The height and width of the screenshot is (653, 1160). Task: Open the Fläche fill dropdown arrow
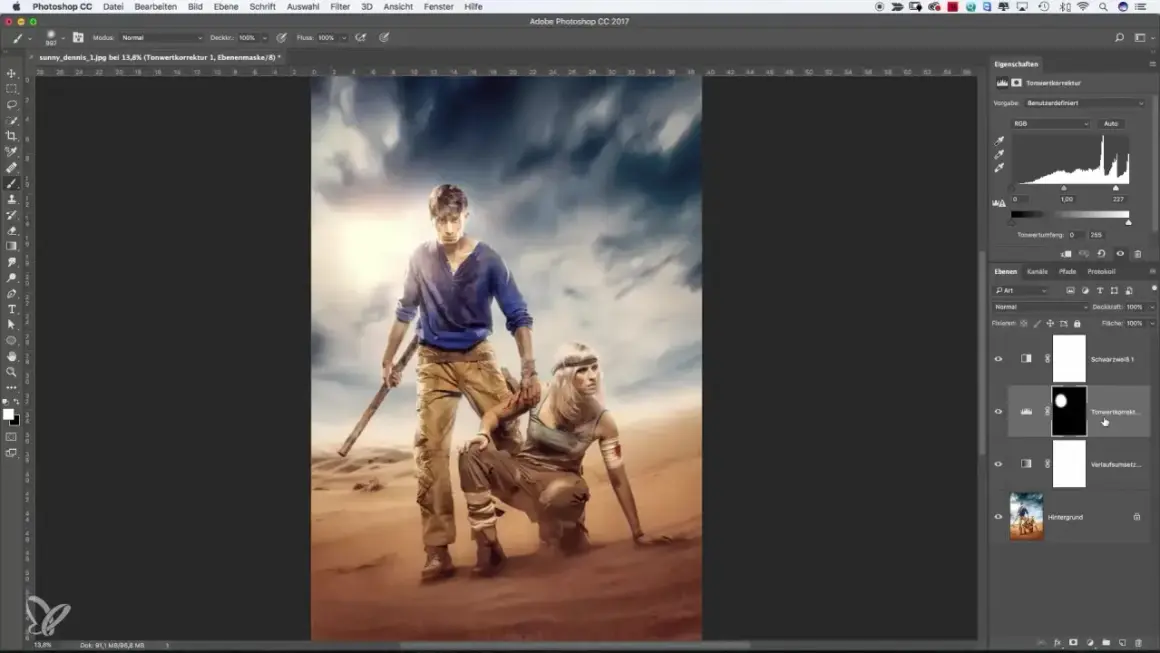click(1152, 323)
